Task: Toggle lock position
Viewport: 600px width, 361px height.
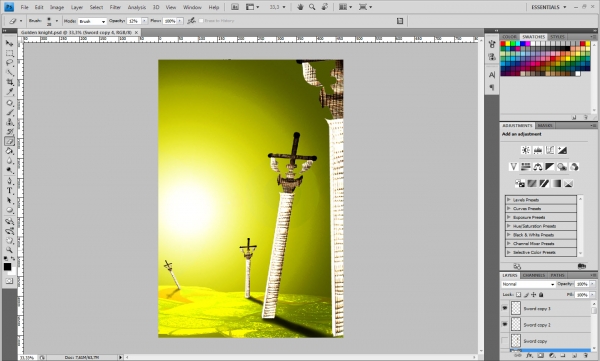Action: pos(533,295)
